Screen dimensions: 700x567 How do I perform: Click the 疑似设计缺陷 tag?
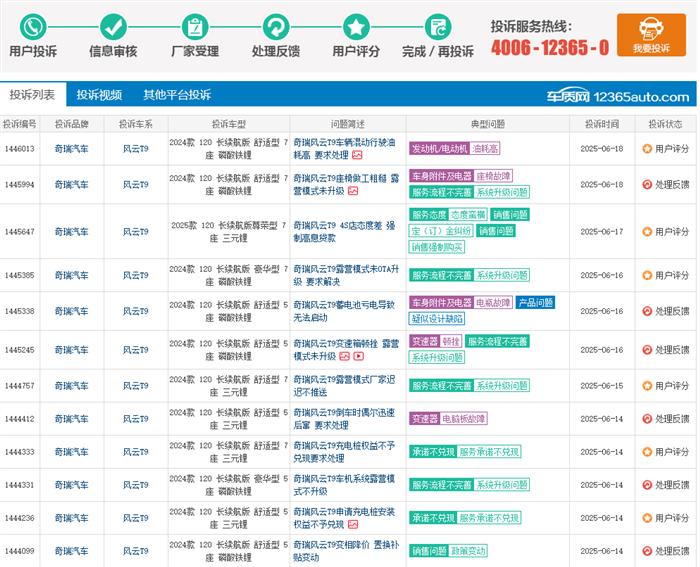(x=437, y=318)
